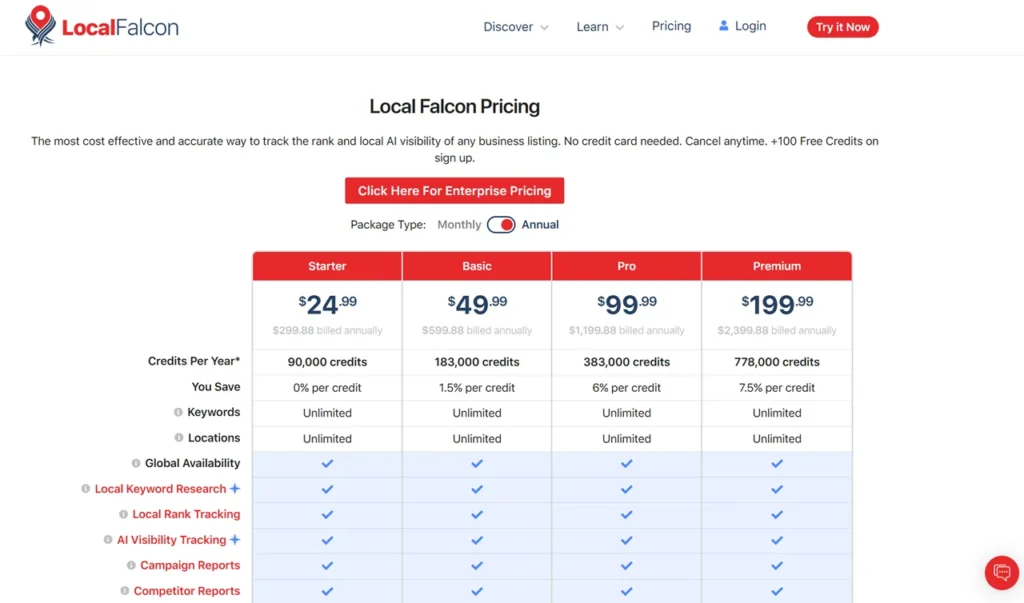Select the Premium plan column header
Image resolution: width=1024 pixels, height=603 pixels.
(776, 266)
